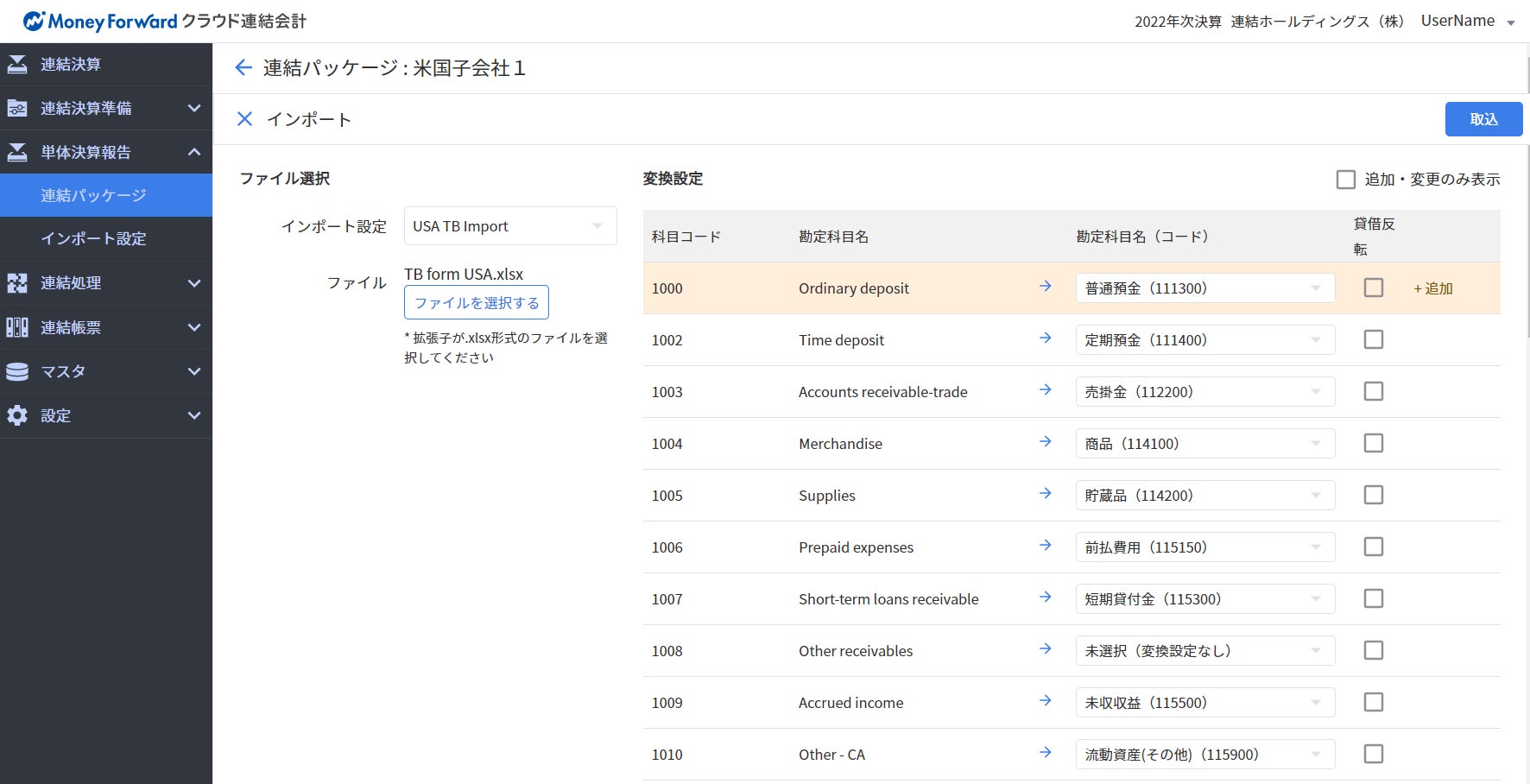Click the back arrow beside 連結パッケージ title

click(243, 68)
